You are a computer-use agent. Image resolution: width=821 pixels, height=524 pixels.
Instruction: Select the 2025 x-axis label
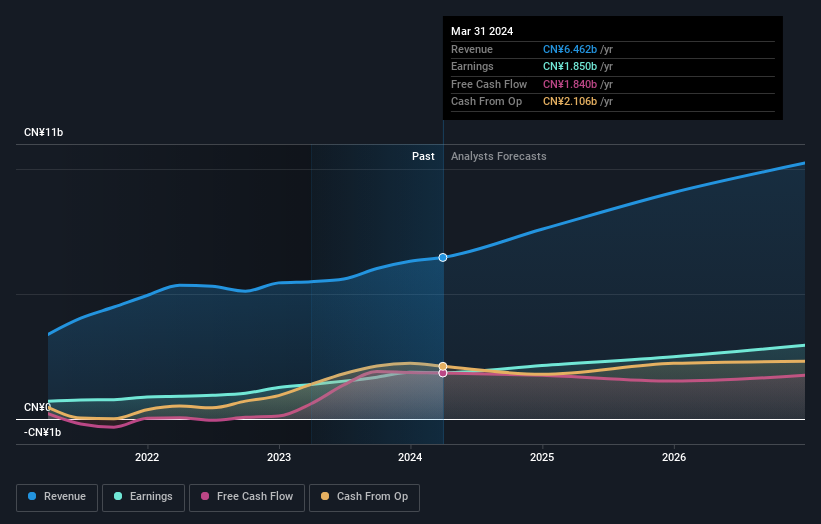[x=542, y=457]
